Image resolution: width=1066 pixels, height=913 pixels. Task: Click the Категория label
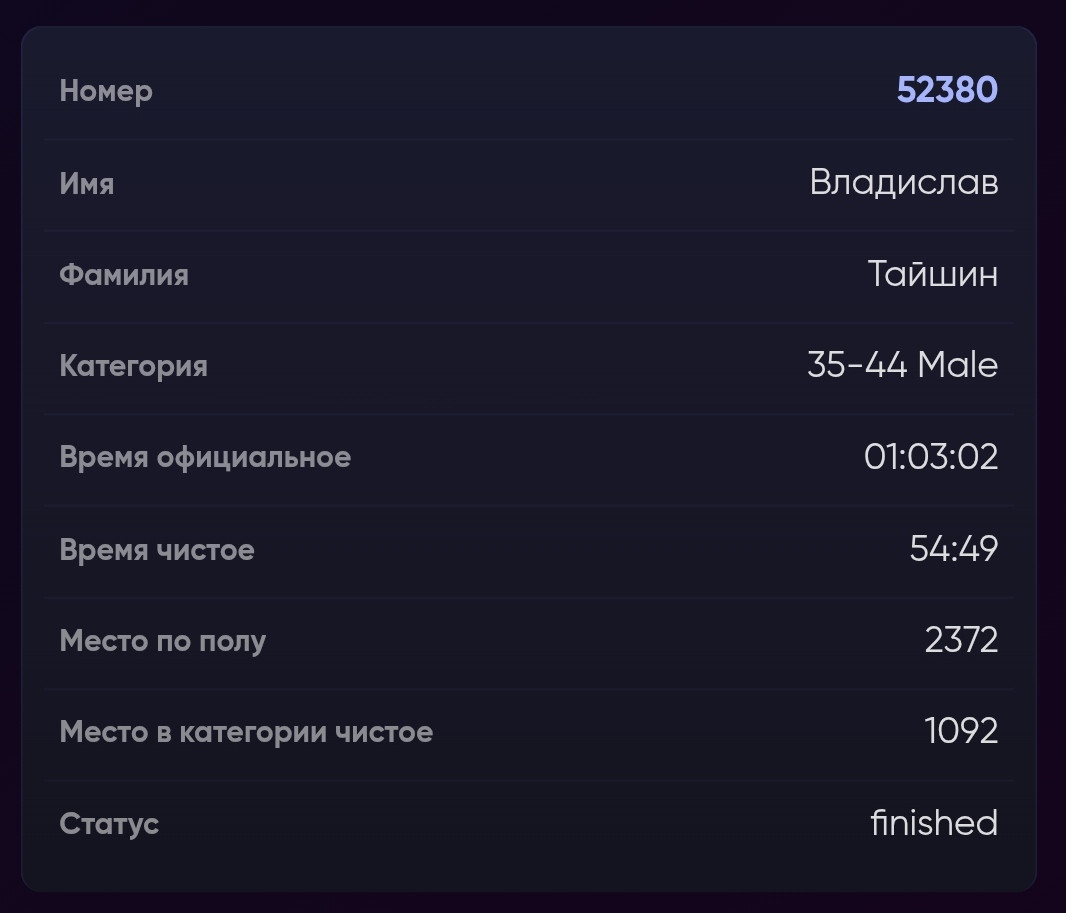click(x=134, y=366)
